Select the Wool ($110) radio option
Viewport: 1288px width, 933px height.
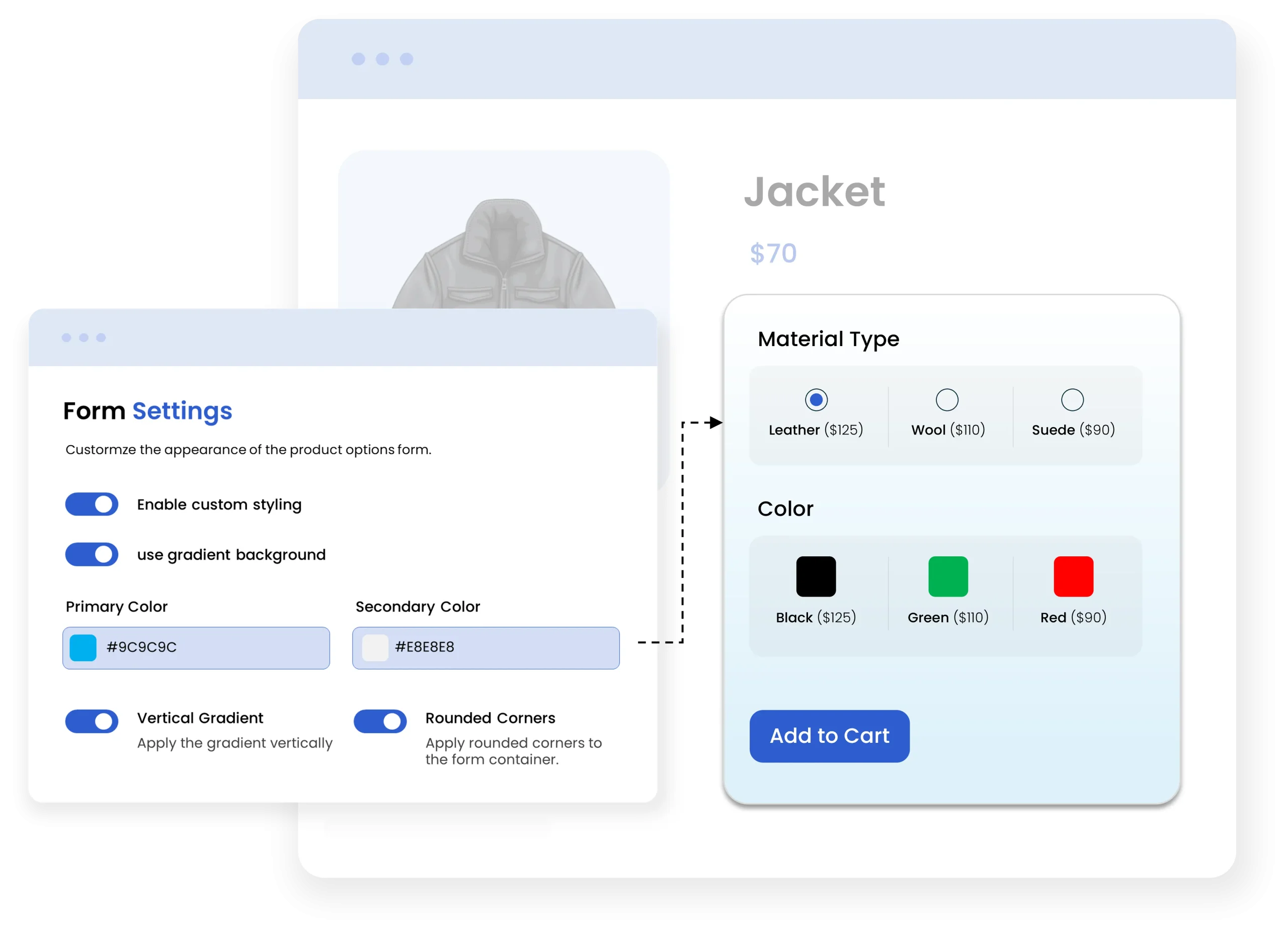[x=947, y=400]
